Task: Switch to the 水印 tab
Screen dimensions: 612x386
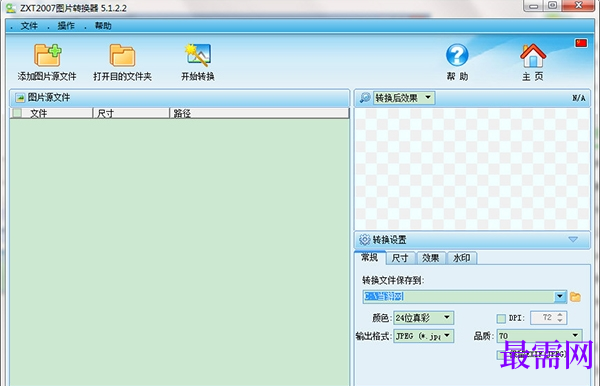Action: 462,258
